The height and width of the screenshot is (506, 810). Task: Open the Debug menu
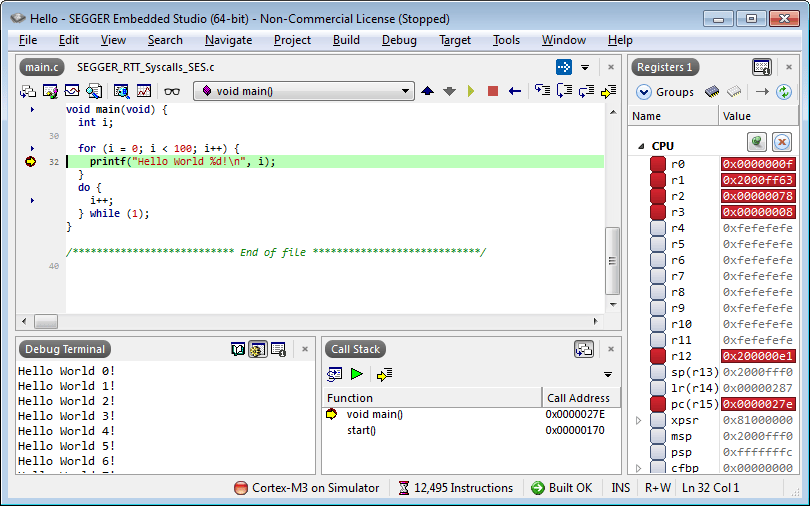click(399, 40)
